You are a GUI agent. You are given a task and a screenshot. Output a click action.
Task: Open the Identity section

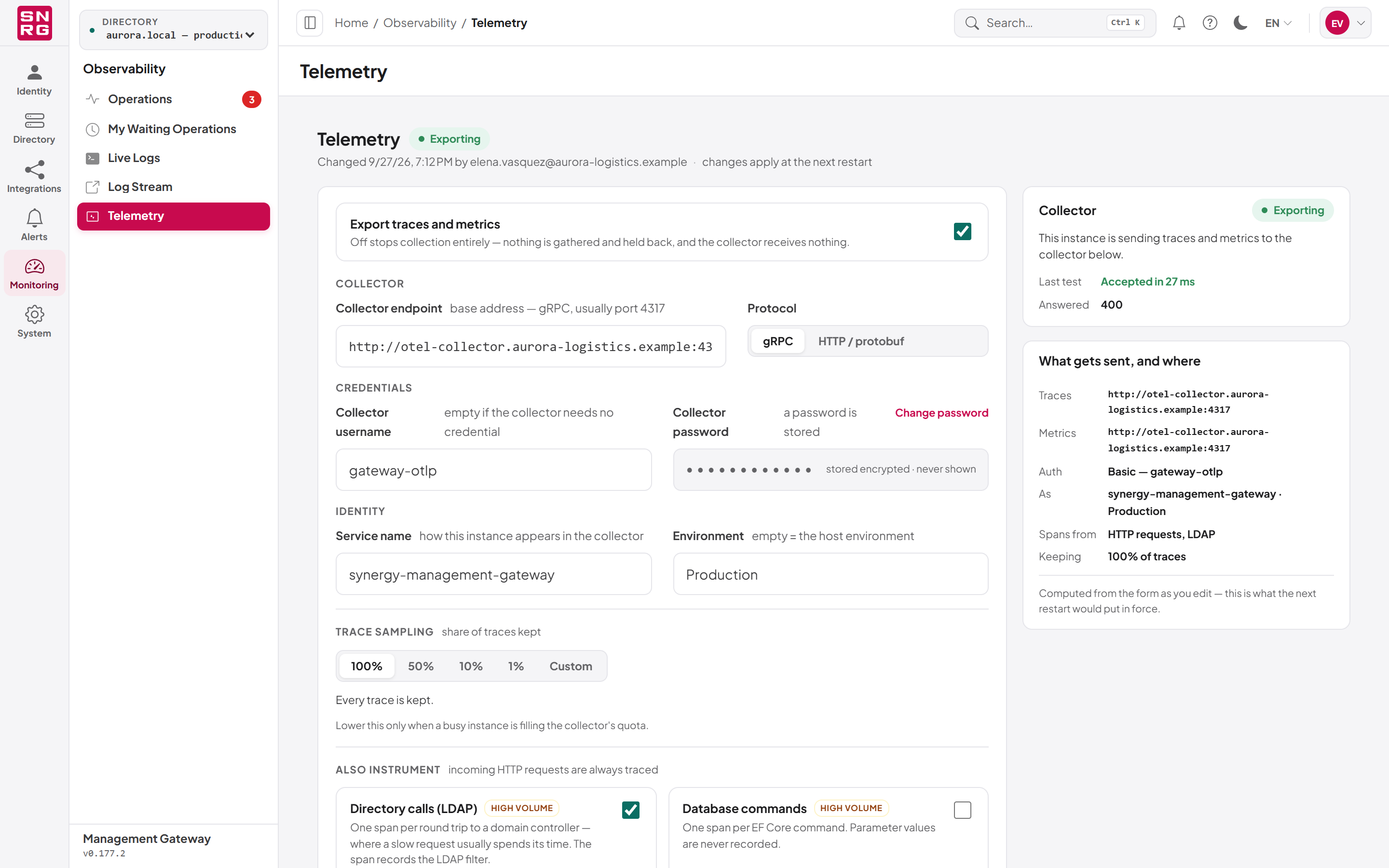pos(34,81)
